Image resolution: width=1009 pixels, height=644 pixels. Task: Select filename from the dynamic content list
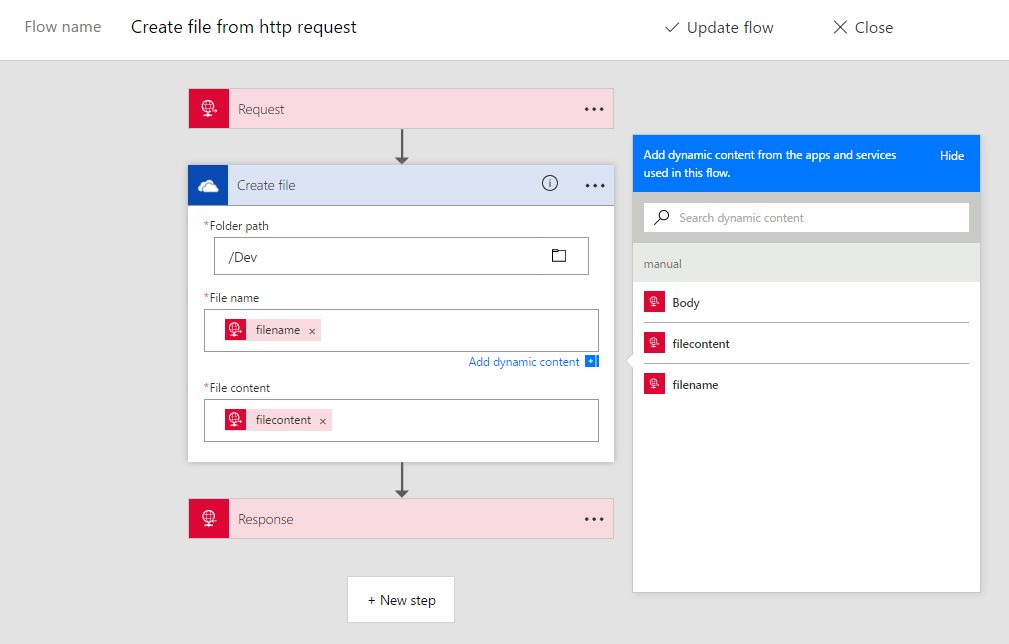pyautogui.click(x=695, y=385)
